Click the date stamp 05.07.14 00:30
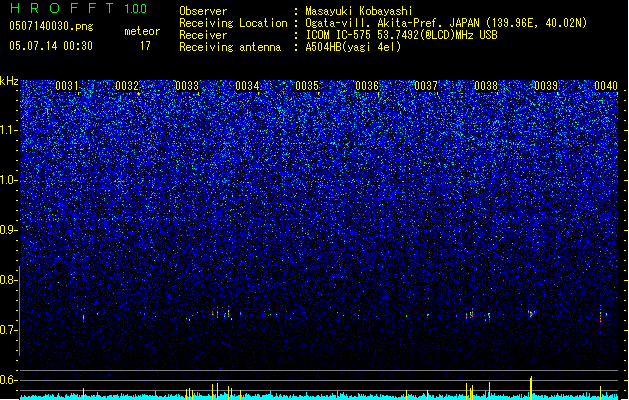The height and width of the screenshot is (400, 629). [51, 46]
